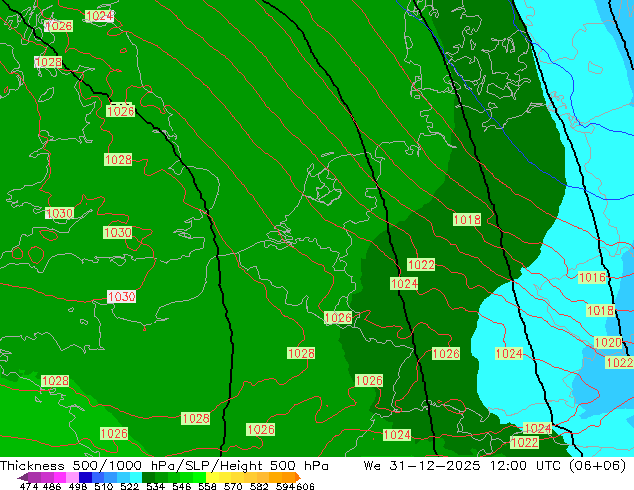Click the 570 legend value
The height and width of the screenshot is (490, 634).
pyautogui.click(x=233, y=486)
